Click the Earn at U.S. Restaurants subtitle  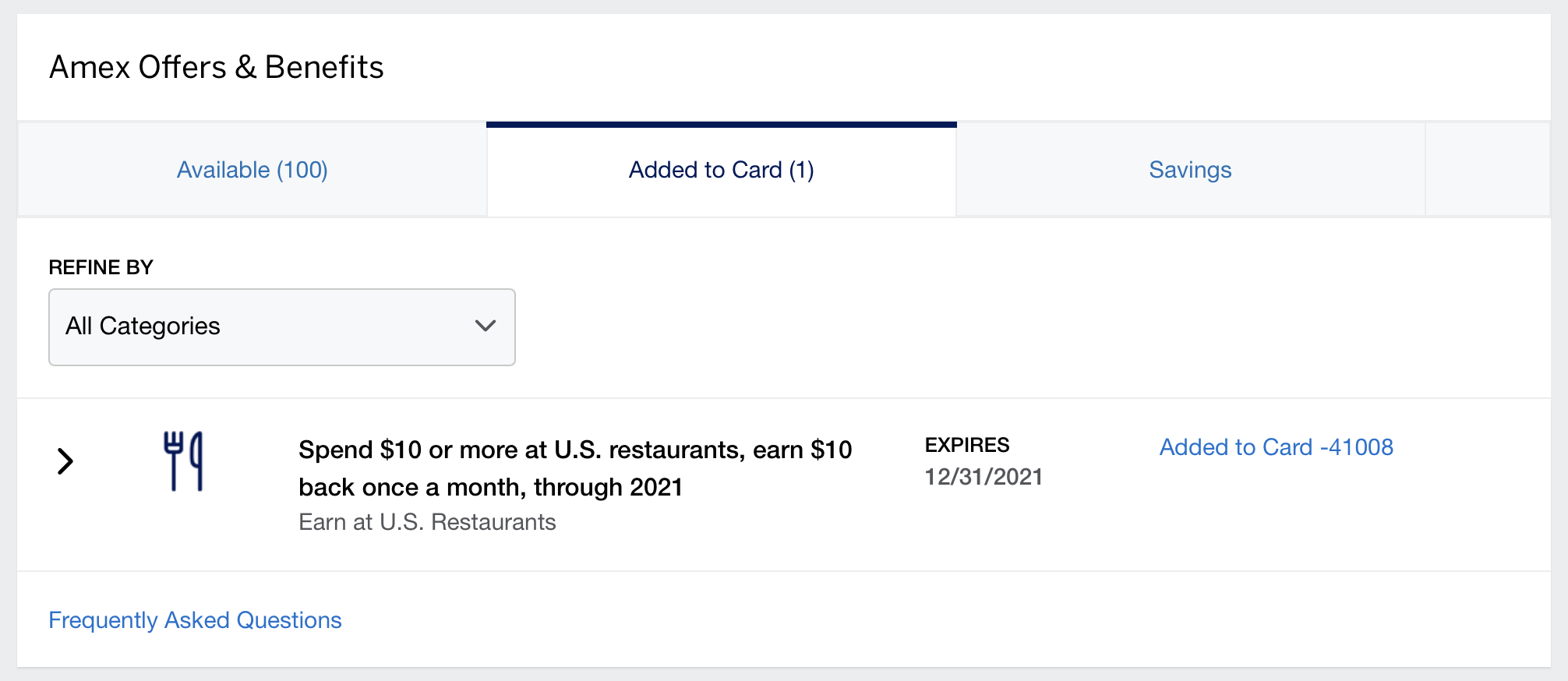[427, 522]
